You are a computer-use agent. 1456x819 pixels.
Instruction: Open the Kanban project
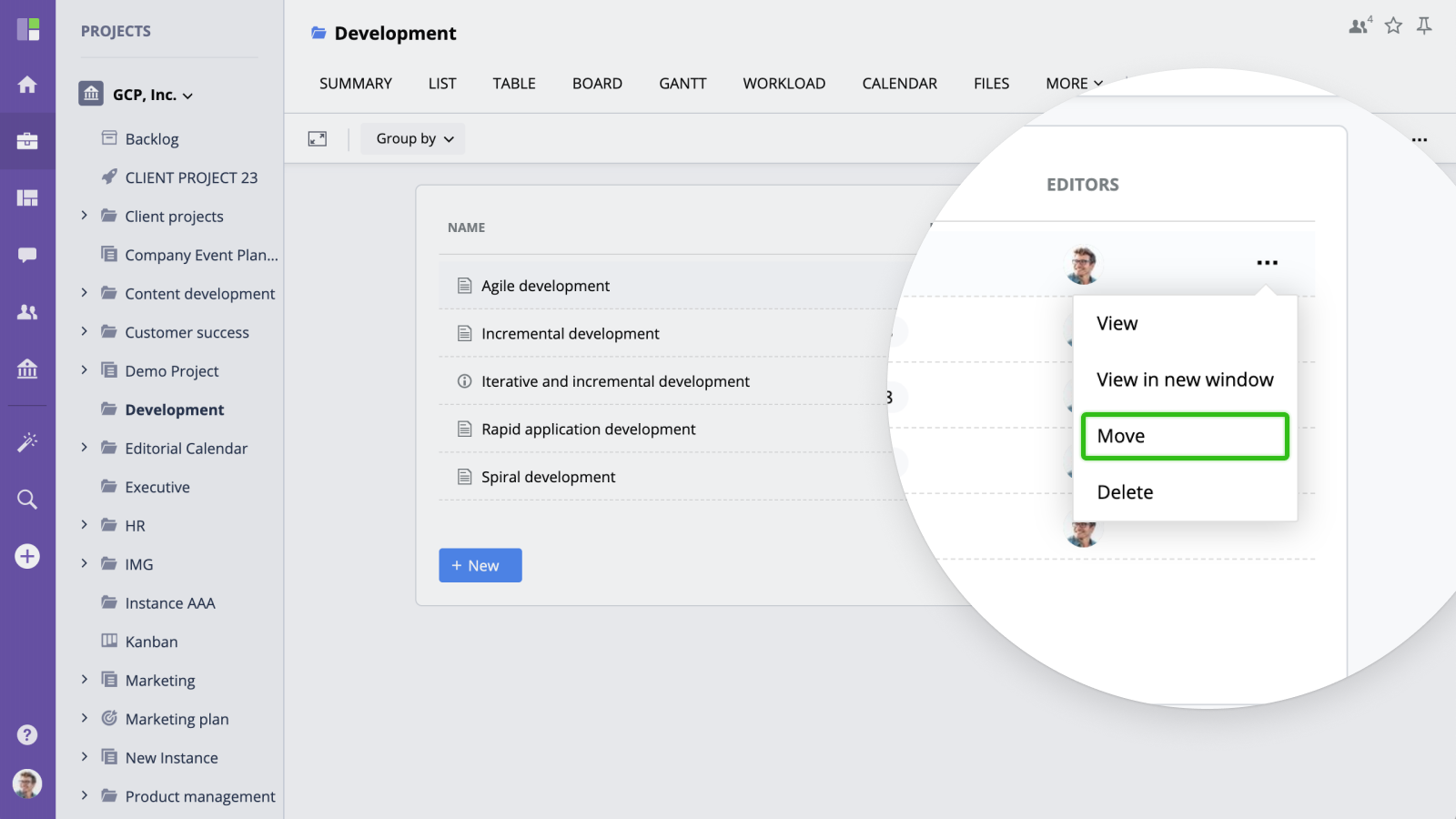(x=151, y=642)
